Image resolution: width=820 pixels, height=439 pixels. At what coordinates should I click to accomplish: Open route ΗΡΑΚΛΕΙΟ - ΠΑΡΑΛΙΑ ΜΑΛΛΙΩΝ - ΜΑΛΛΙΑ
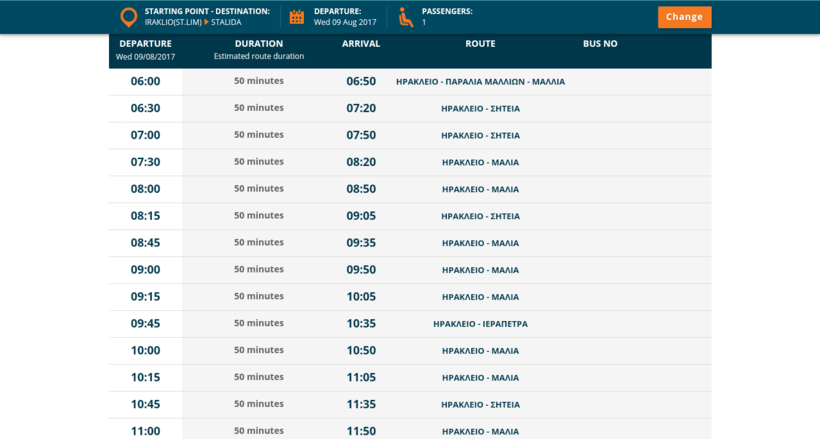click(x=480, y=82)
